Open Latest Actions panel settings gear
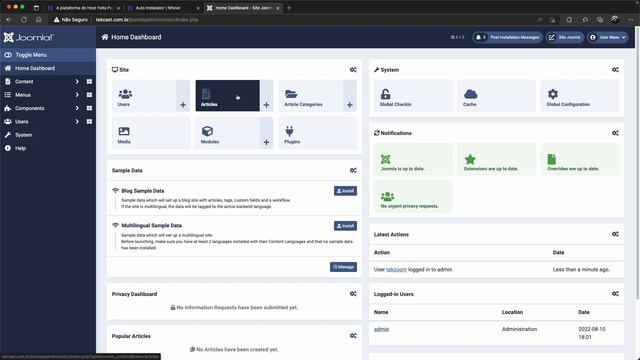The width and height of the screenshot is (640, 360). click(x=615, y=234)
